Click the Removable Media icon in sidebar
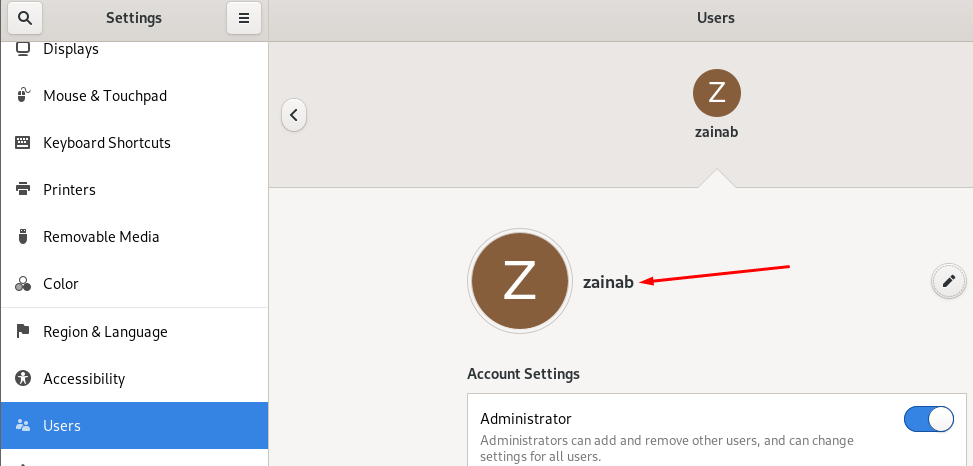The image size is (973, 466). (23, 237)
